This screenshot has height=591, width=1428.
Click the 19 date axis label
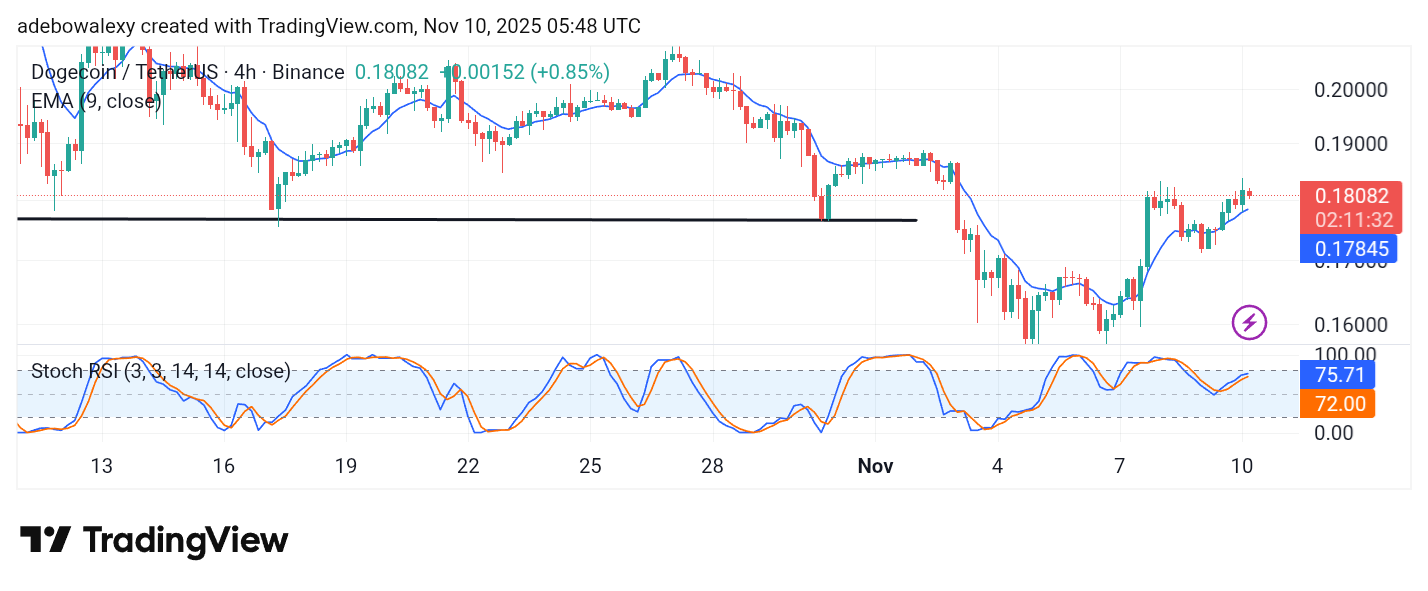pyautogui.click(x=346, y=466)
